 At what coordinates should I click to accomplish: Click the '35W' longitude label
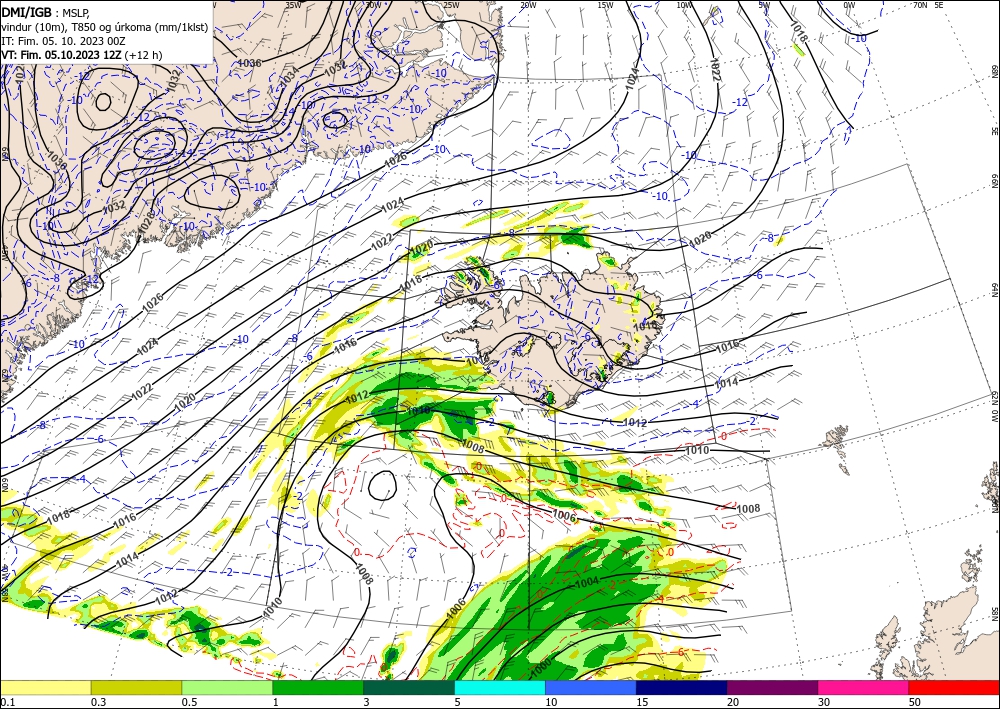[x=293, y=5]
